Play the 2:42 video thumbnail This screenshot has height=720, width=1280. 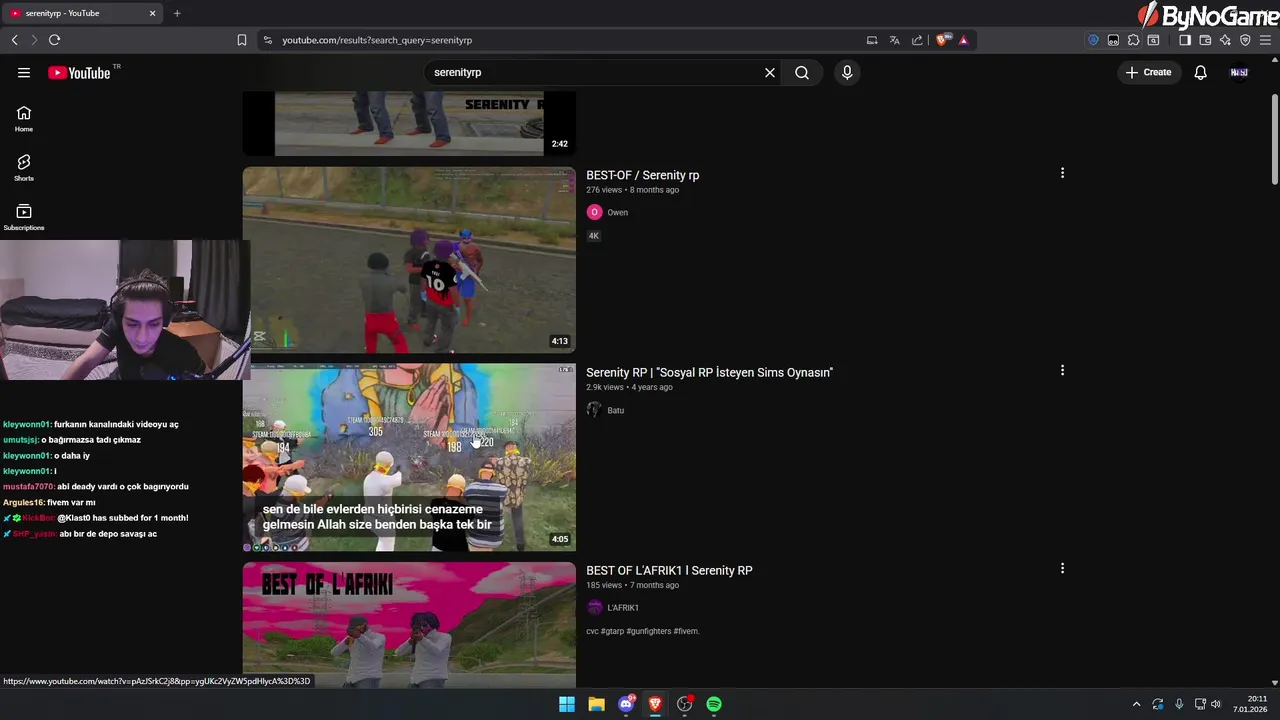(409, 124)
